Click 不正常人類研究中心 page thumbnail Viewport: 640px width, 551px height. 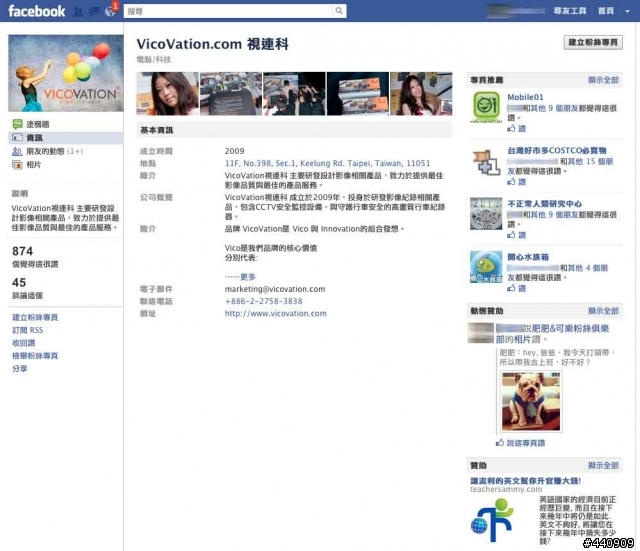[x=486, y=214]
